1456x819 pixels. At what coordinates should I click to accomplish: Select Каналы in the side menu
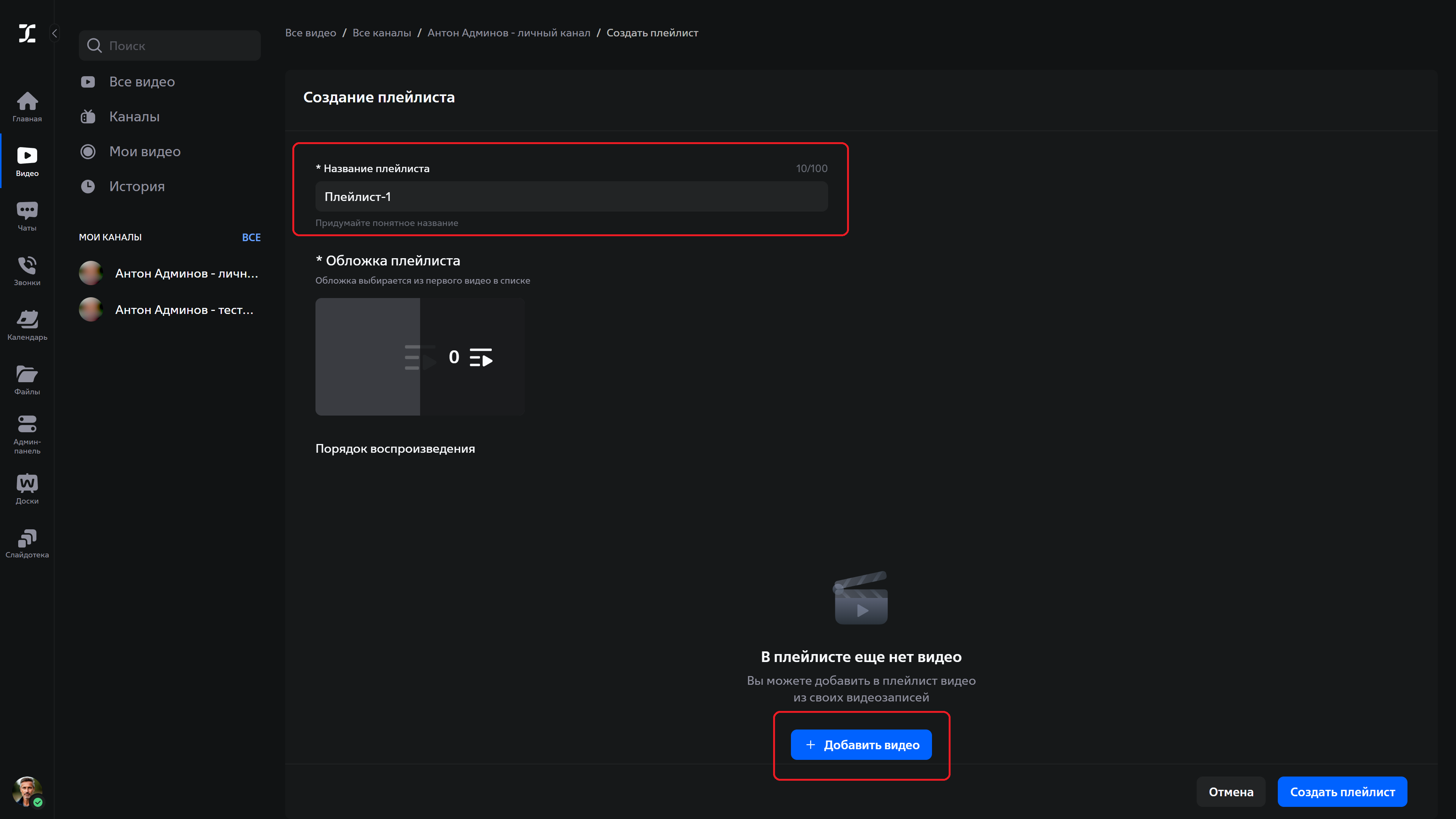(134, 117)
